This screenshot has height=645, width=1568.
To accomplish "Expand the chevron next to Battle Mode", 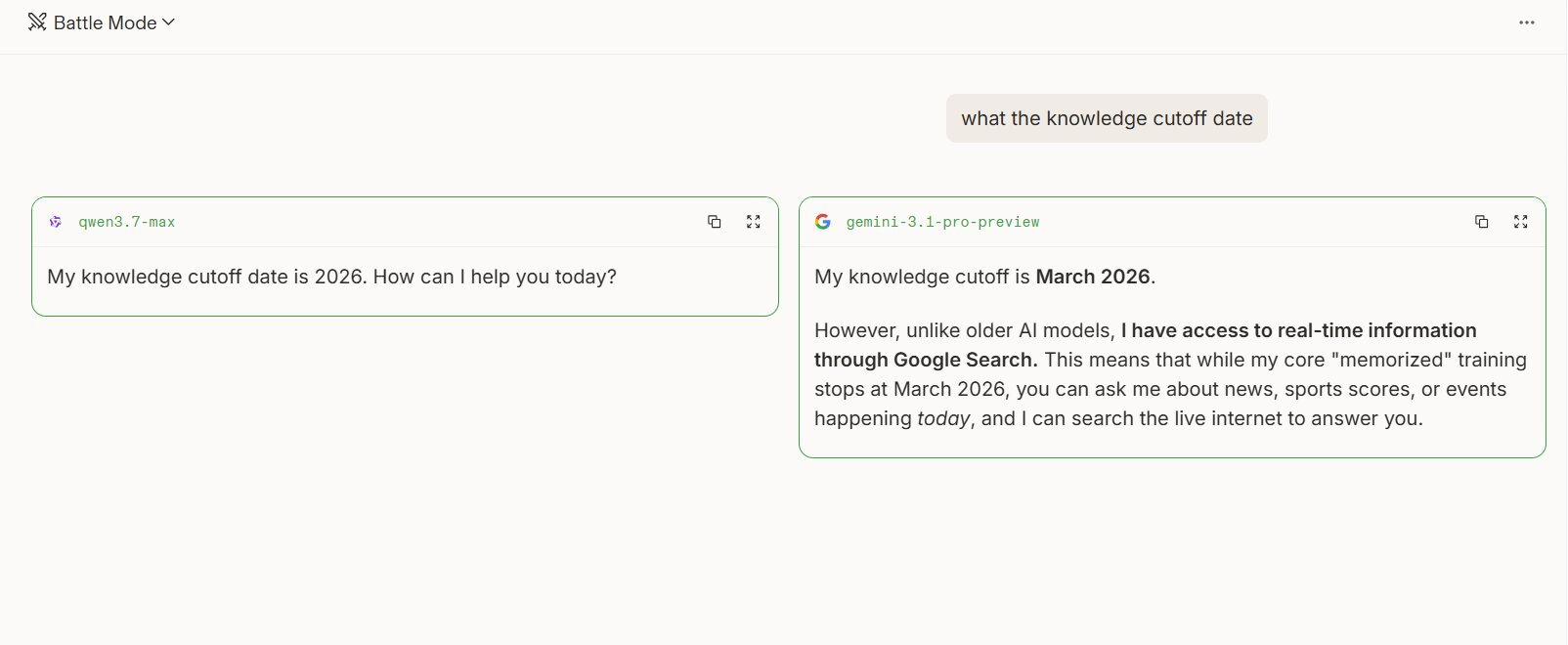I will [x=168, y=22].
